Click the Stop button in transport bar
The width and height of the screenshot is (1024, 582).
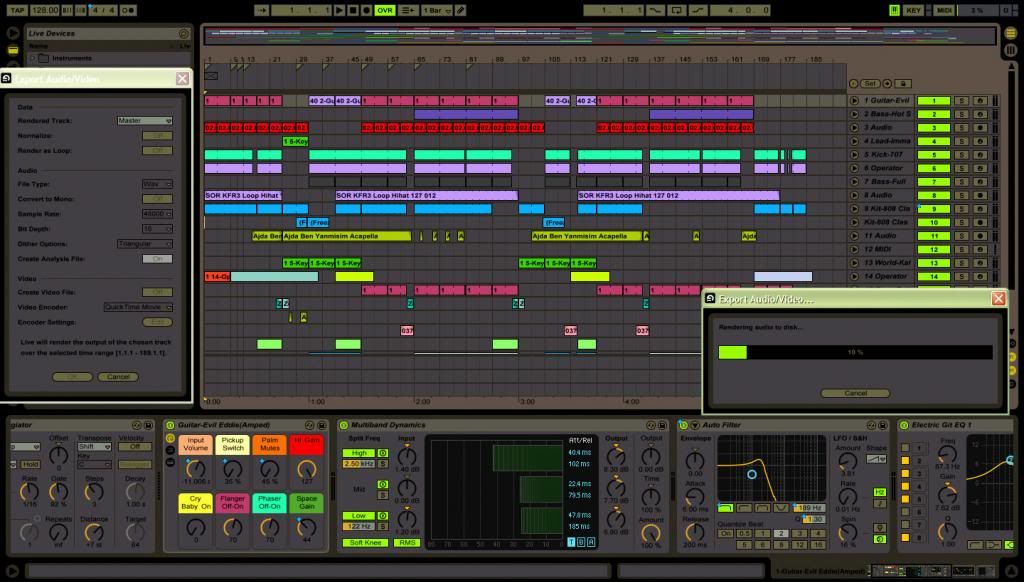(x=353, y=10)
